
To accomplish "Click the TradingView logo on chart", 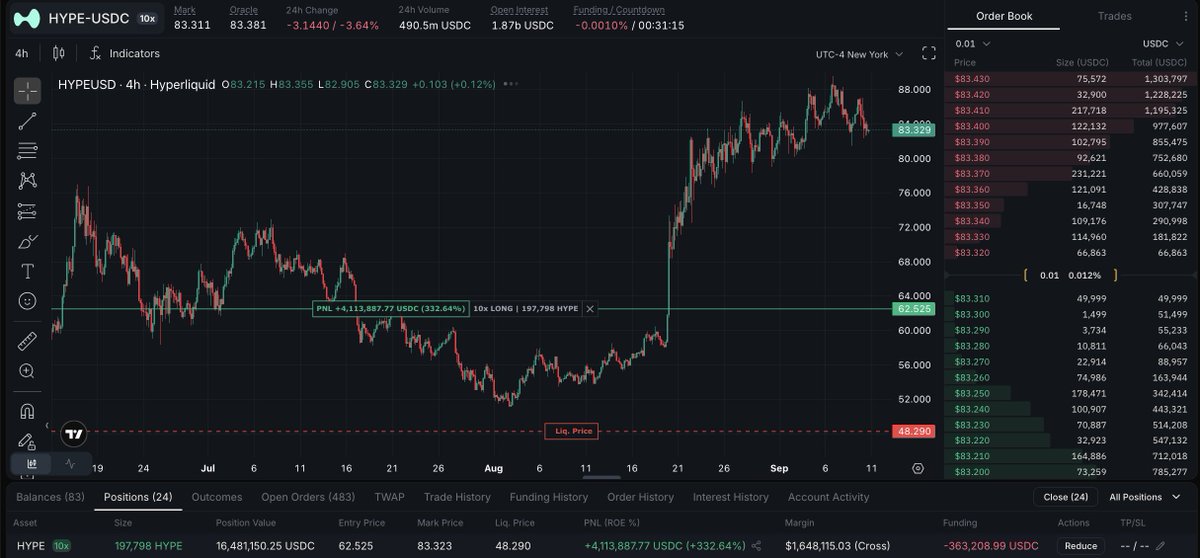I will (73, 433).
